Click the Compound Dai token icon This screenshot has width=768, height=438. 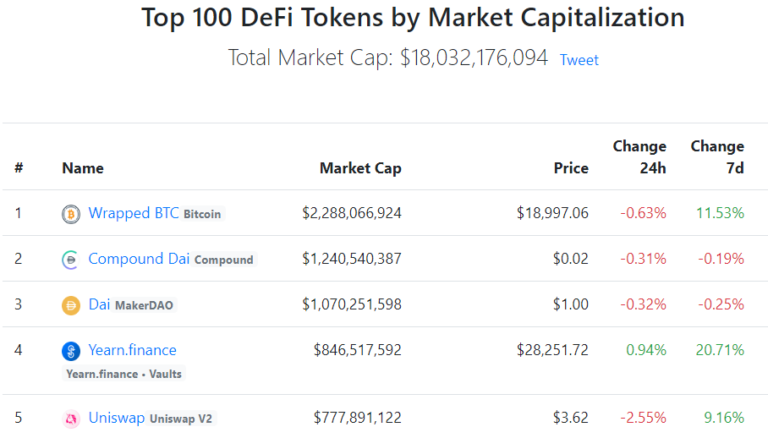(71, 260)
